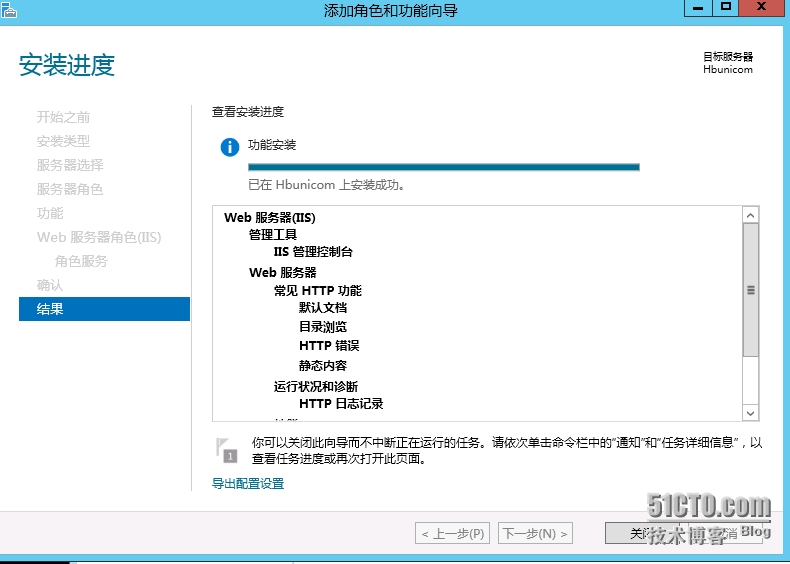Click the installation progress bar
The image size is (790, 564).
pos(444,167)
